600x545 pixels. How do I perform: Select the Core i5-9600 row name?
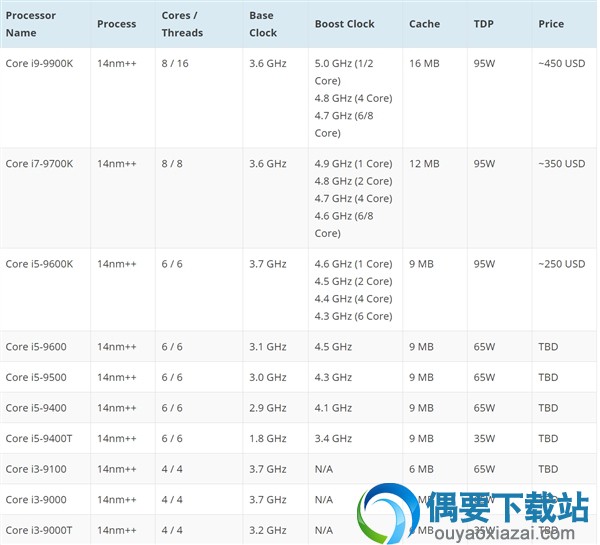36,347
